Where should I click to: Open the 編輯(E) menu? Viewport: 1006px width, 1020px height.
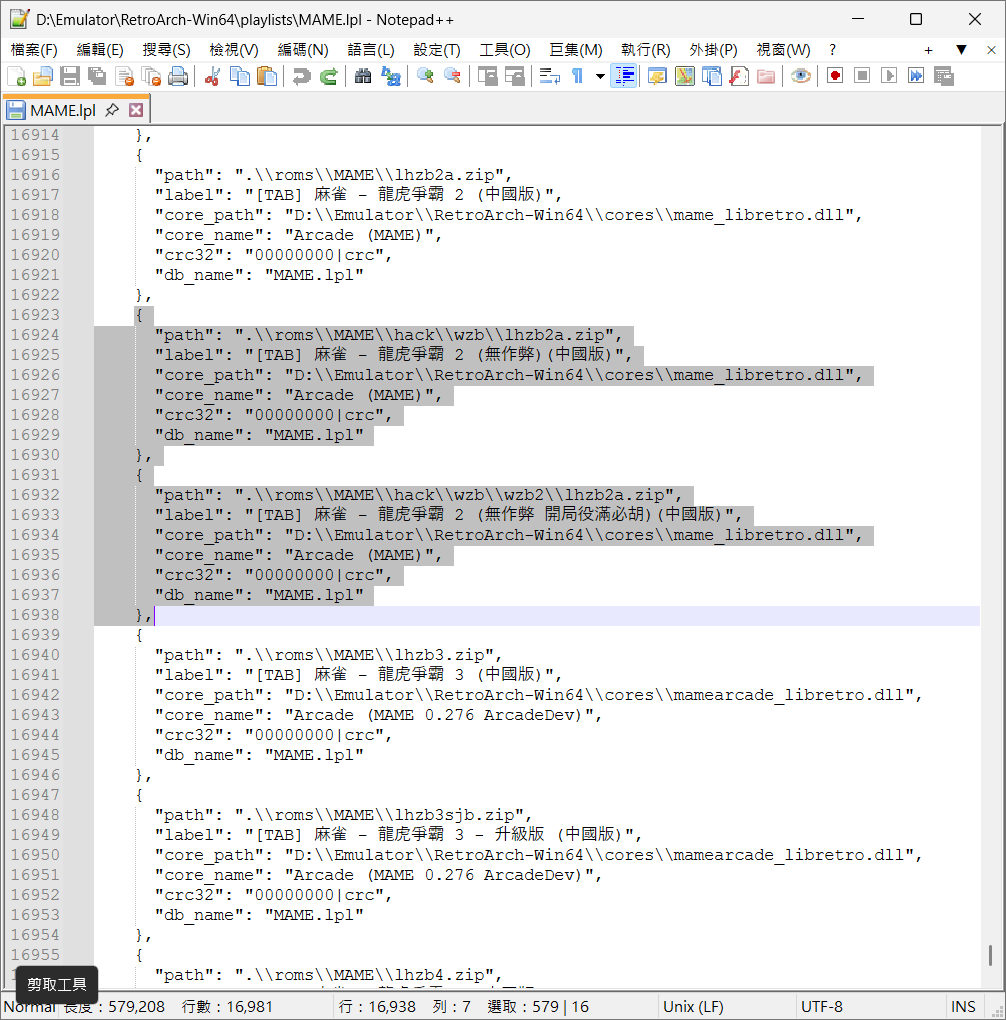tap(100, 50)
